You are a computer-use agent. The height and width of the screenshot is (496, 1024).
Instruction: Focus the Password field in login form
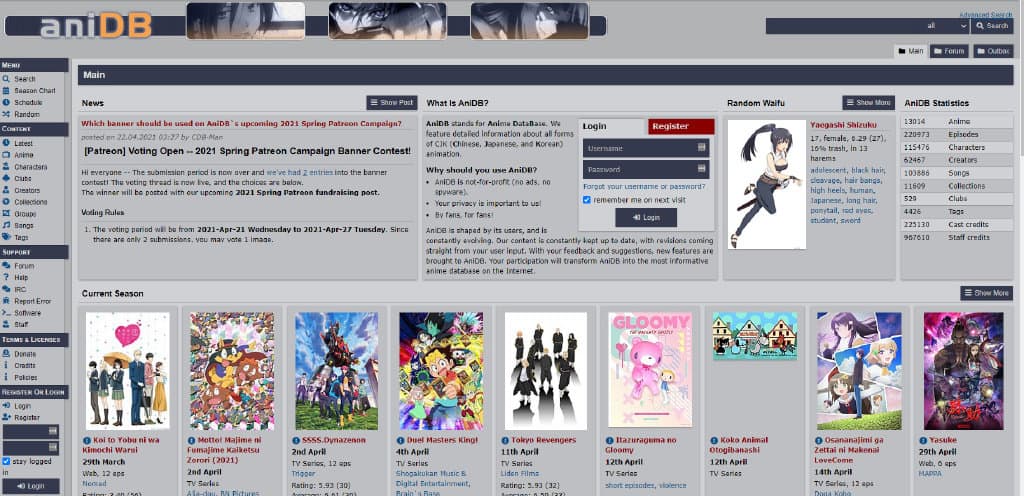pos(646,170)
